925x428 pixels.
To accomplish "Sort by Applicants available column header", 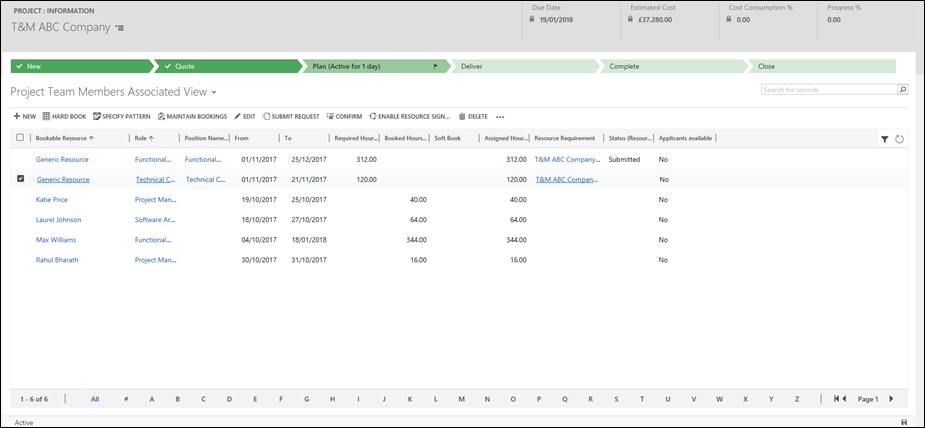I will click(685, 138).
